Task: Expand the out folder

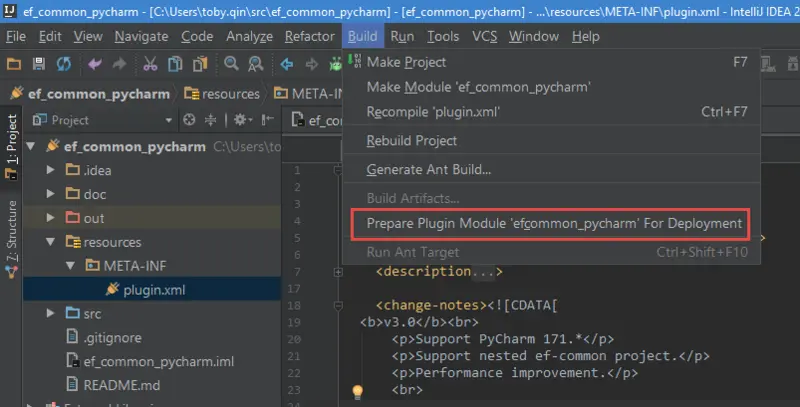Action: pos(51,217)
